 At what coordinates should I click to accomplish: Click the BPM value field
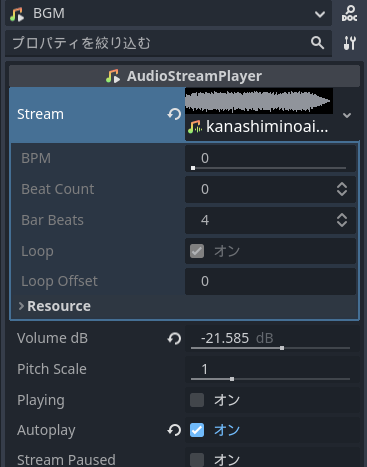point(270,158)
